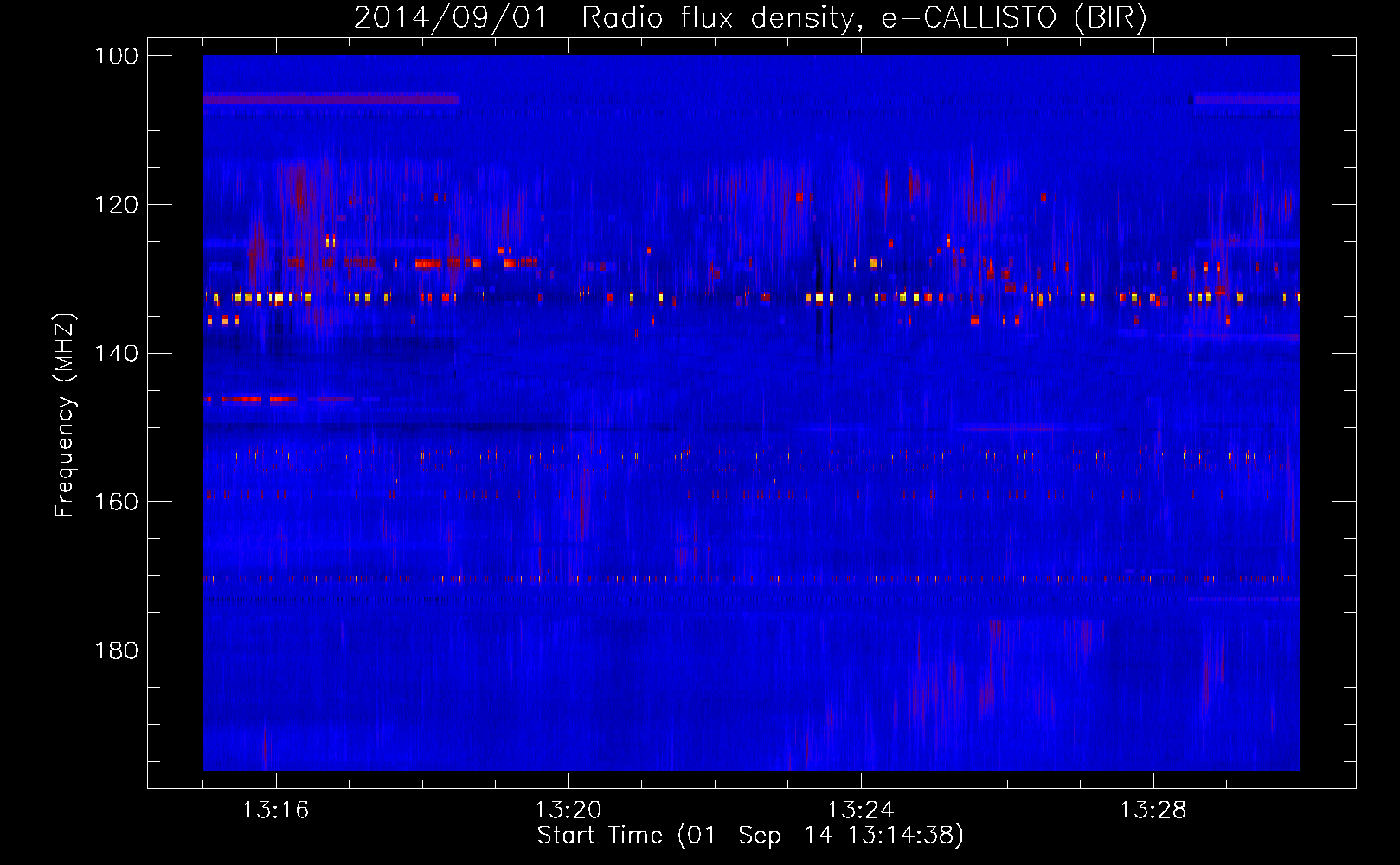Image resolution: width=1400 pixels, height=865 pixels.
Task: Click the plot title "Radio flux density, e-CALLISTO (BIR)"
Action: click(864, 17)
